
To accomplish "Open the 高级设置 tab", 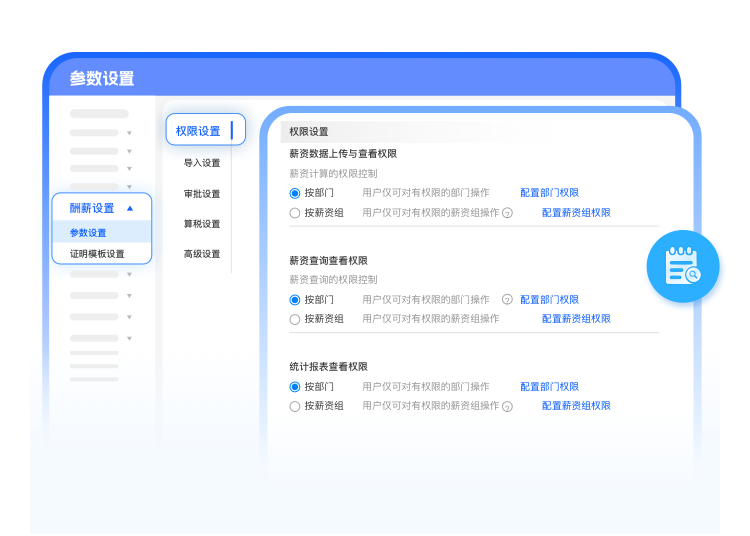I will click(x=201, y=254).
